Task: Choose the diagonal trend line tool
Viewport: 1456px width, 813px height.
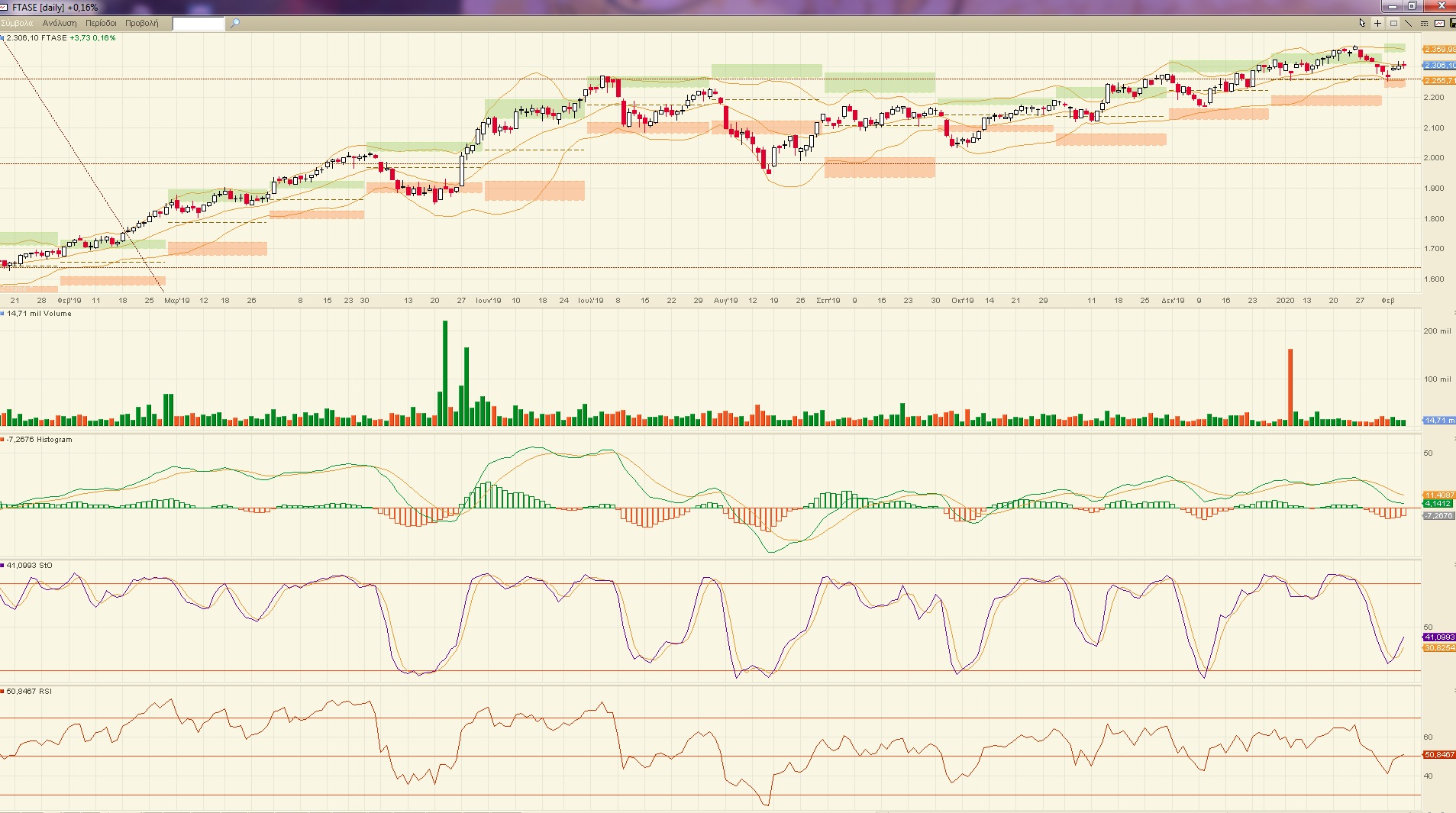Action: [x=1409, y=23]
